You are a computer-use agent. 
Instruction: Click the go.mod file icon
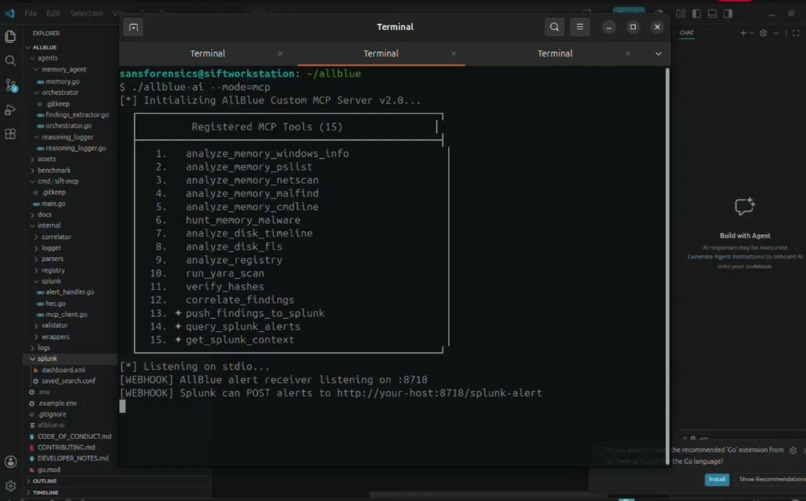32,470
